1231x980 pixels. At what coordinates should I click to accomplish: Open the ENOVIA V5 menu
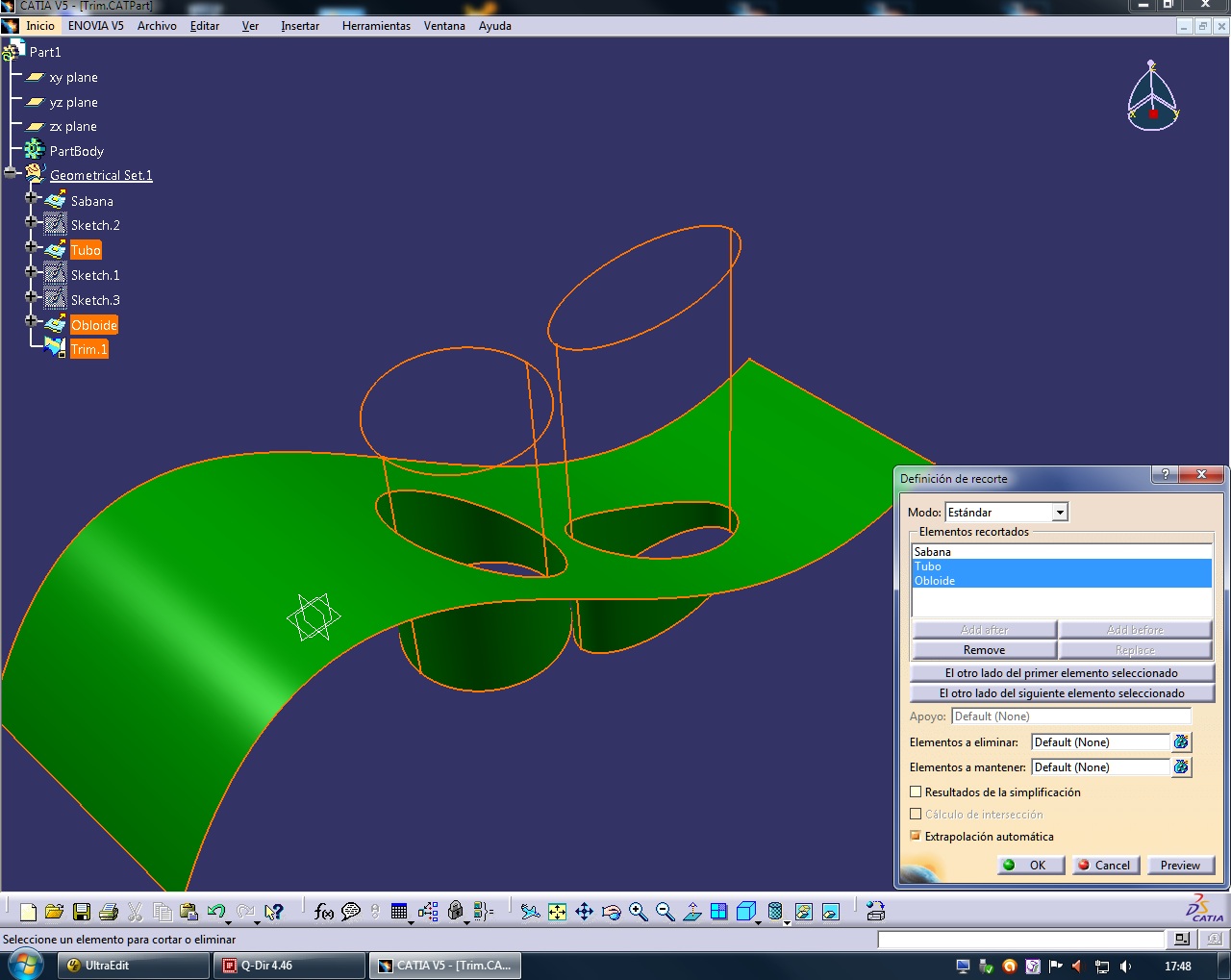[x=95, y=26]
